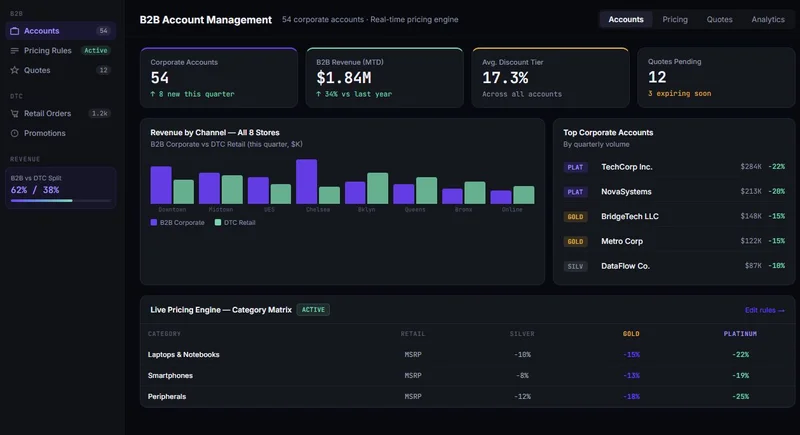Screen dimensions: 800x435
Task: Click the 3 expiring soon text
Action: pyautogui.click(x=680, y=93)
